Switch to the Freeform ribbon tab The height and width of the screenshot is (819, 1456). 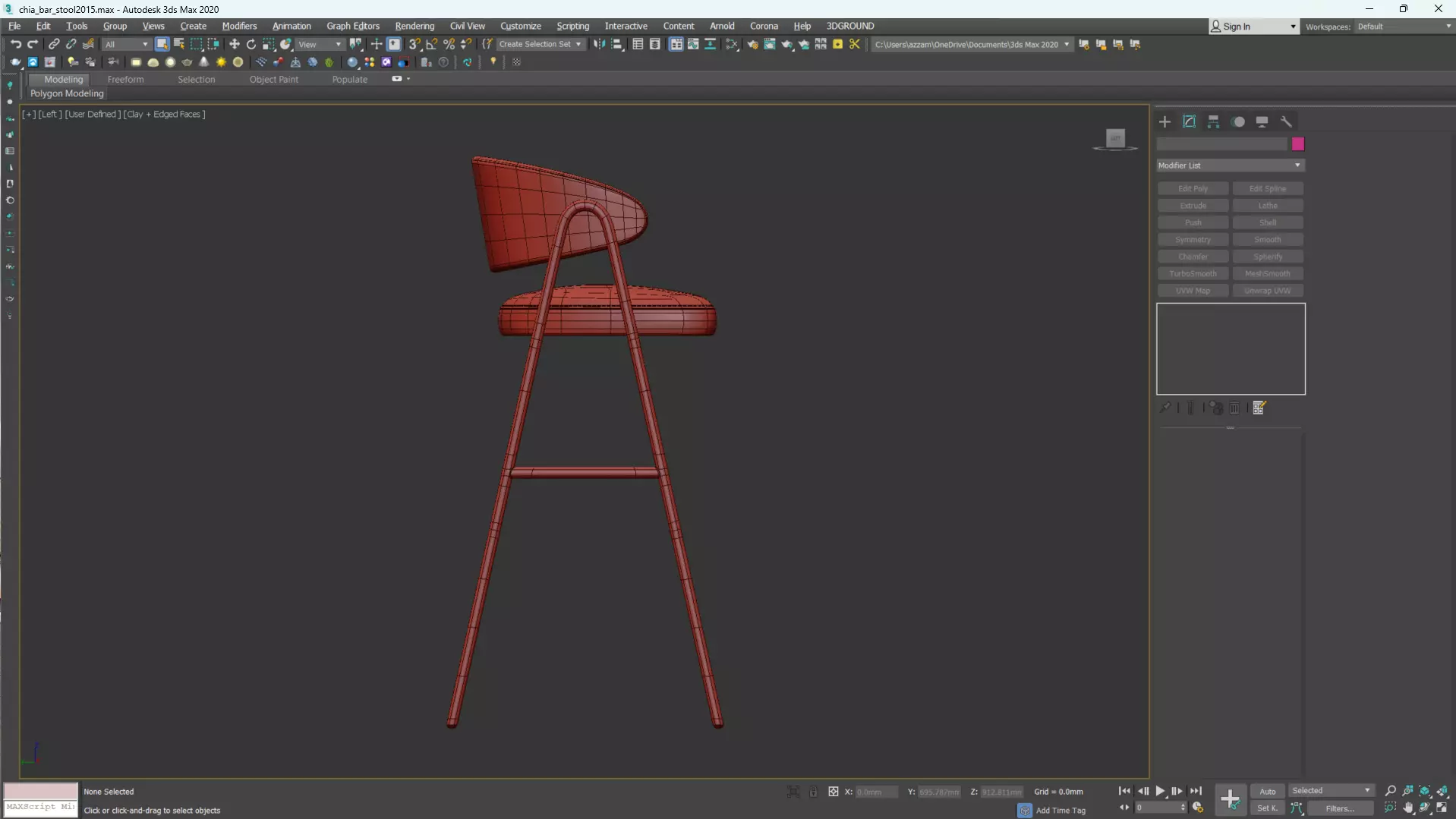[125, 79]
